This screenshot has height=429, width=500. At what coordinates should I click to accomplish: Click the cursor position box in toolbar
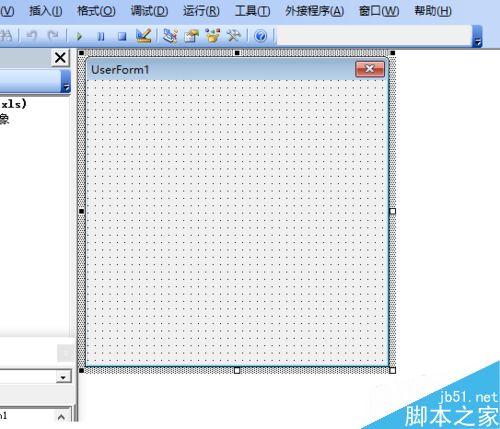pos(374,35)
